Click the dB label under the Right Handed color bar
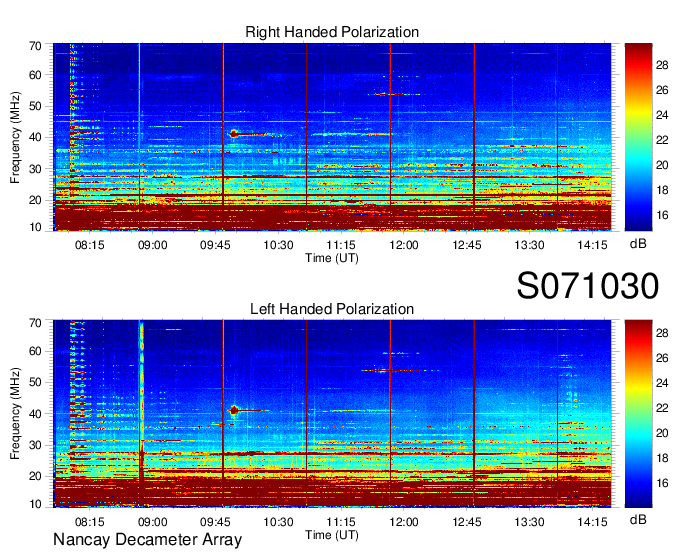Image resolution: width=680 pixels, height=552 pixels. coord(638,244)
